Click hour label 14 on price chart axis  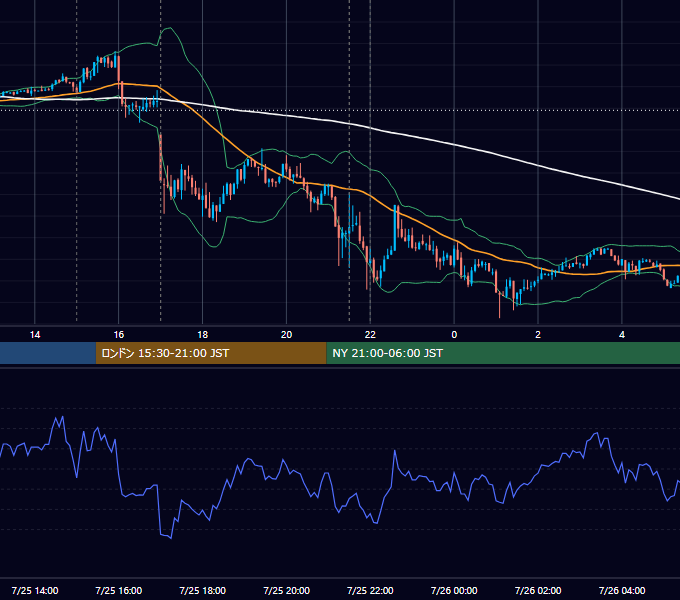click(35, 335)
